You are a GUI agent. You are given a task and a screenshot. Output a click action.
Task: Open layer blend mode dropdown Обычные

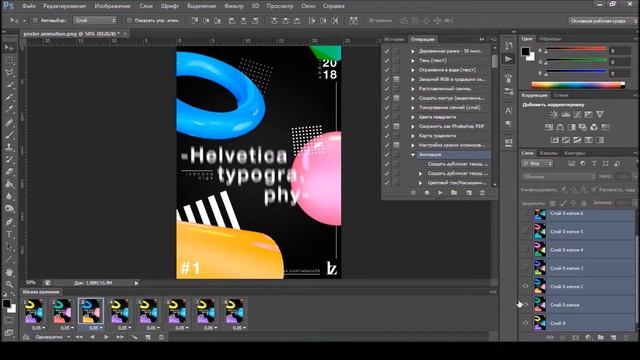558,176
